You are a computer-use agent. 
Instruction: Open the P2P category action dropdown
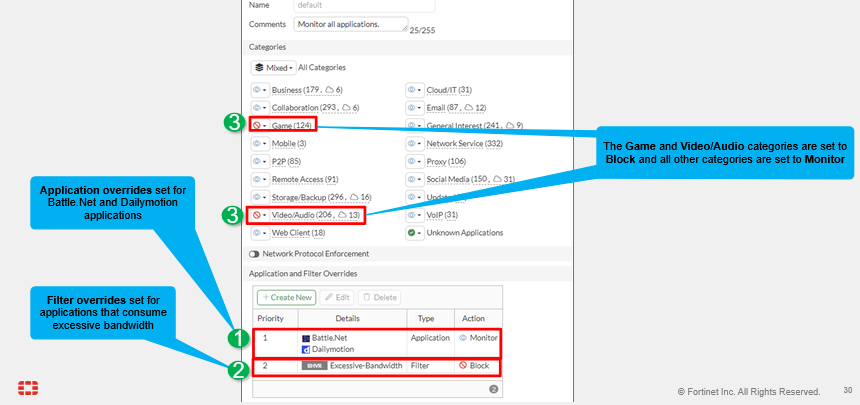(x=260, y=161)
